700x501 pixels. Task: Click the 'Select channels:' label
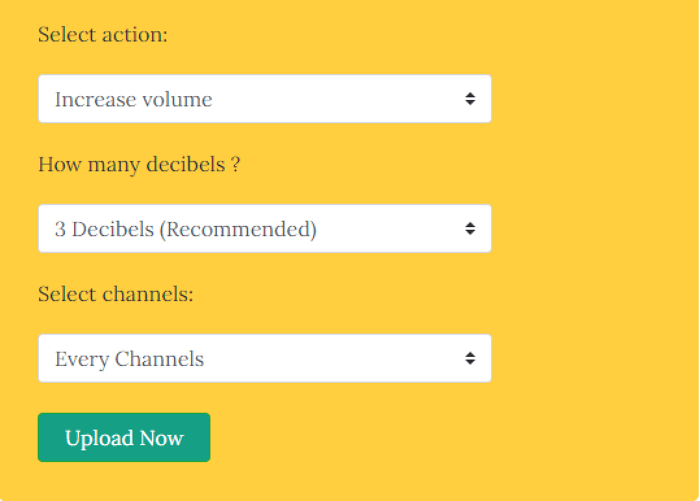(116, 294)
